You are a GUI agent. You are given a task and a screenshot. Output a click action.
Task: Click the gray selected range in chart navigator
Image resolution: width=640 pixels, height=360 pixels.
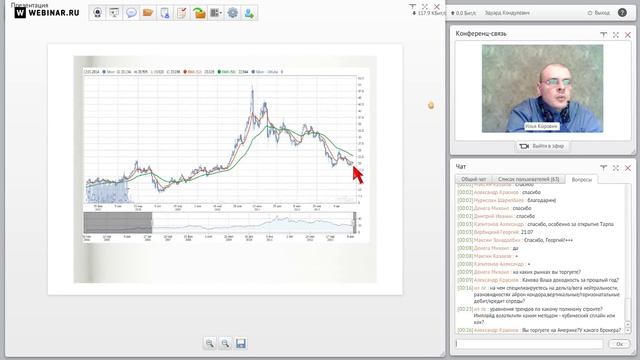point(118,223)
